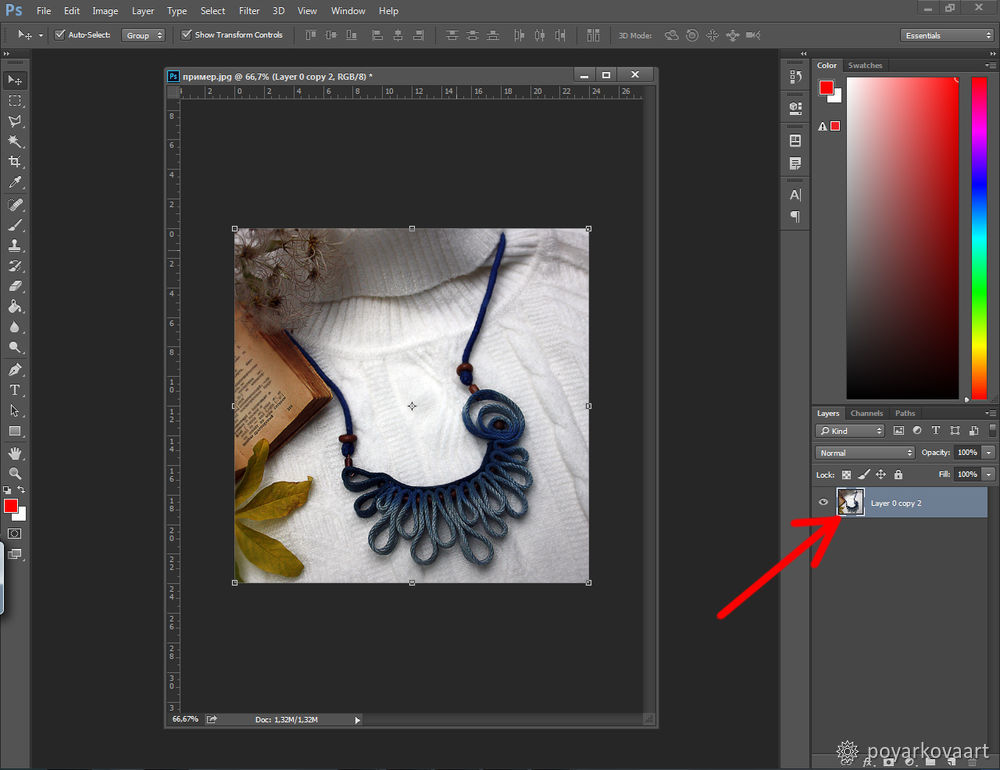Switch to the Swatches tab
This screenshot has height=770, width=1000.
pyautogui.click(x=865, y=66)
